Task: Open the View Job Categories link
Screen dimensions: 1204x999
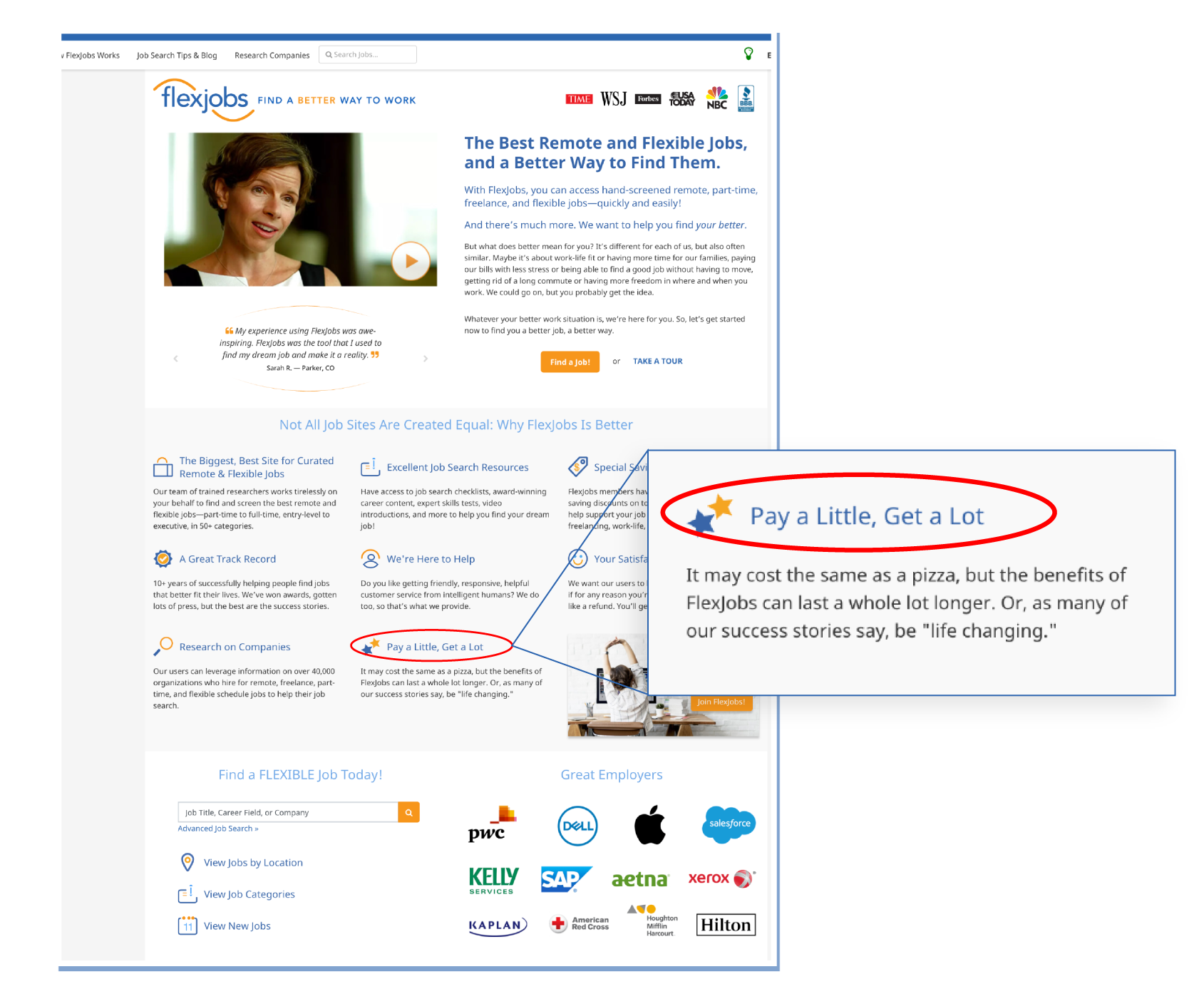Action: click(249, 894)
